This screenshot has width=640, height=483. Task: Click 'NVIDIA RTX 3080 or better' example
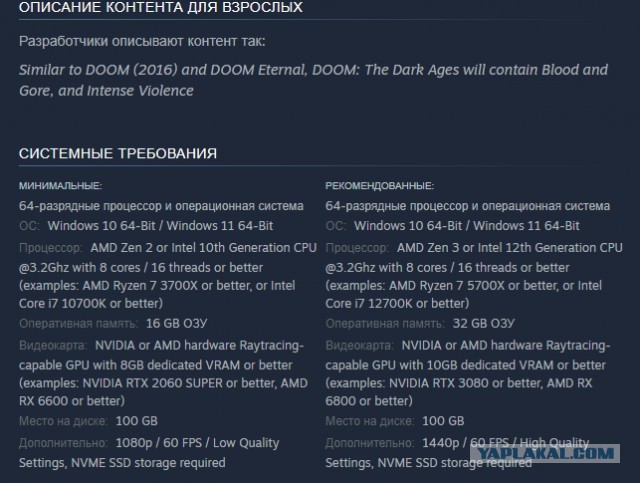tap(466, 383)
